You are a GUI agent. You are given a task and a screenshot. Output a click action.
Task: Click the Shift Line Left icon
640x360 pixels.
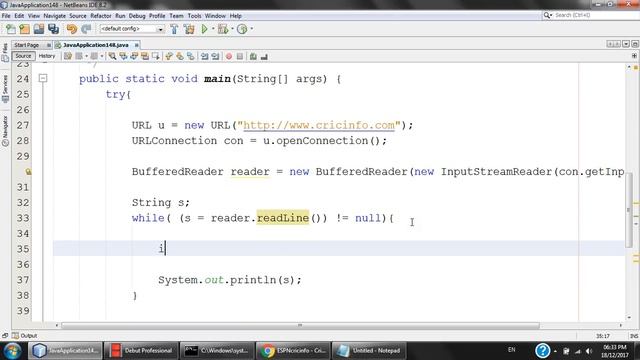(204, 56)
